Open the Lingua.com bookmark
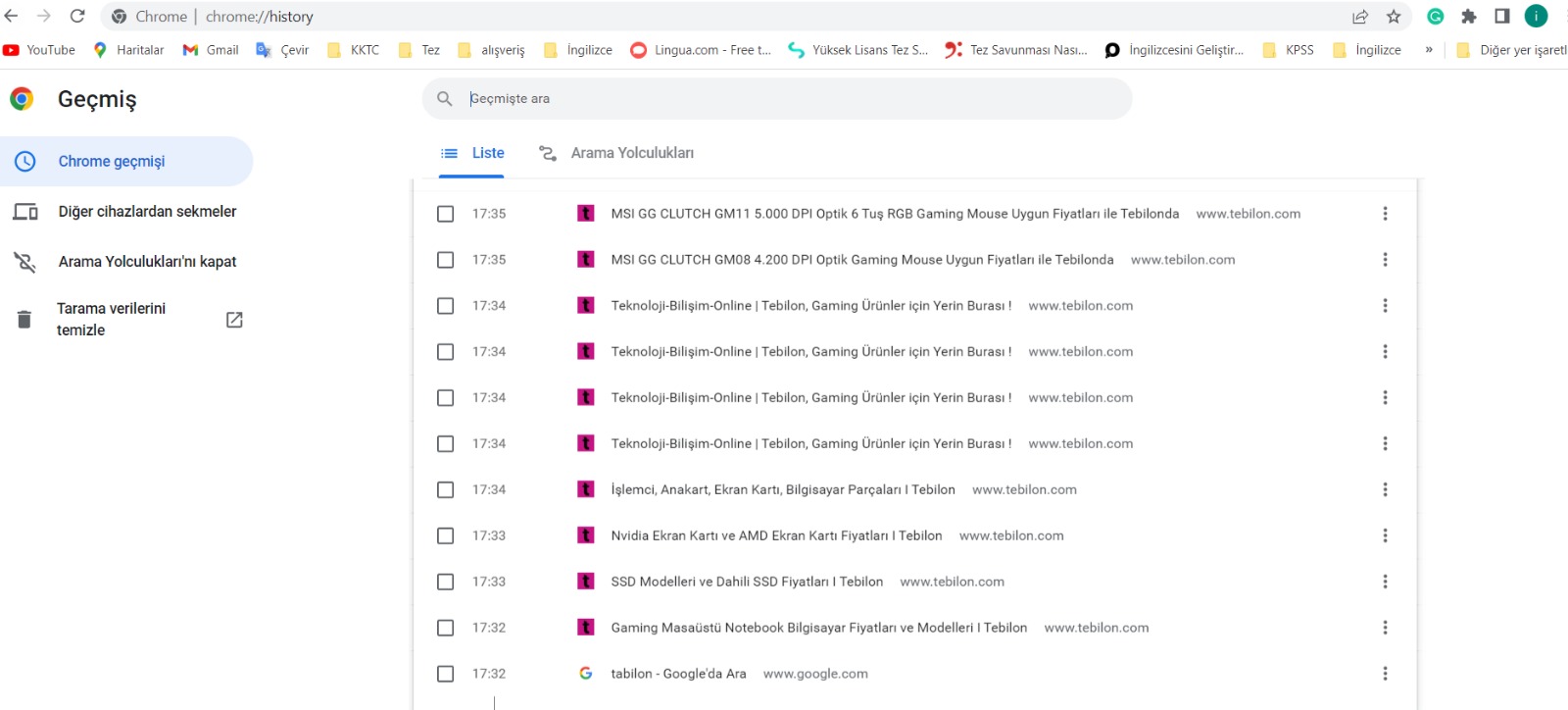Viewport: 1568px width, 710px height. 702,50
